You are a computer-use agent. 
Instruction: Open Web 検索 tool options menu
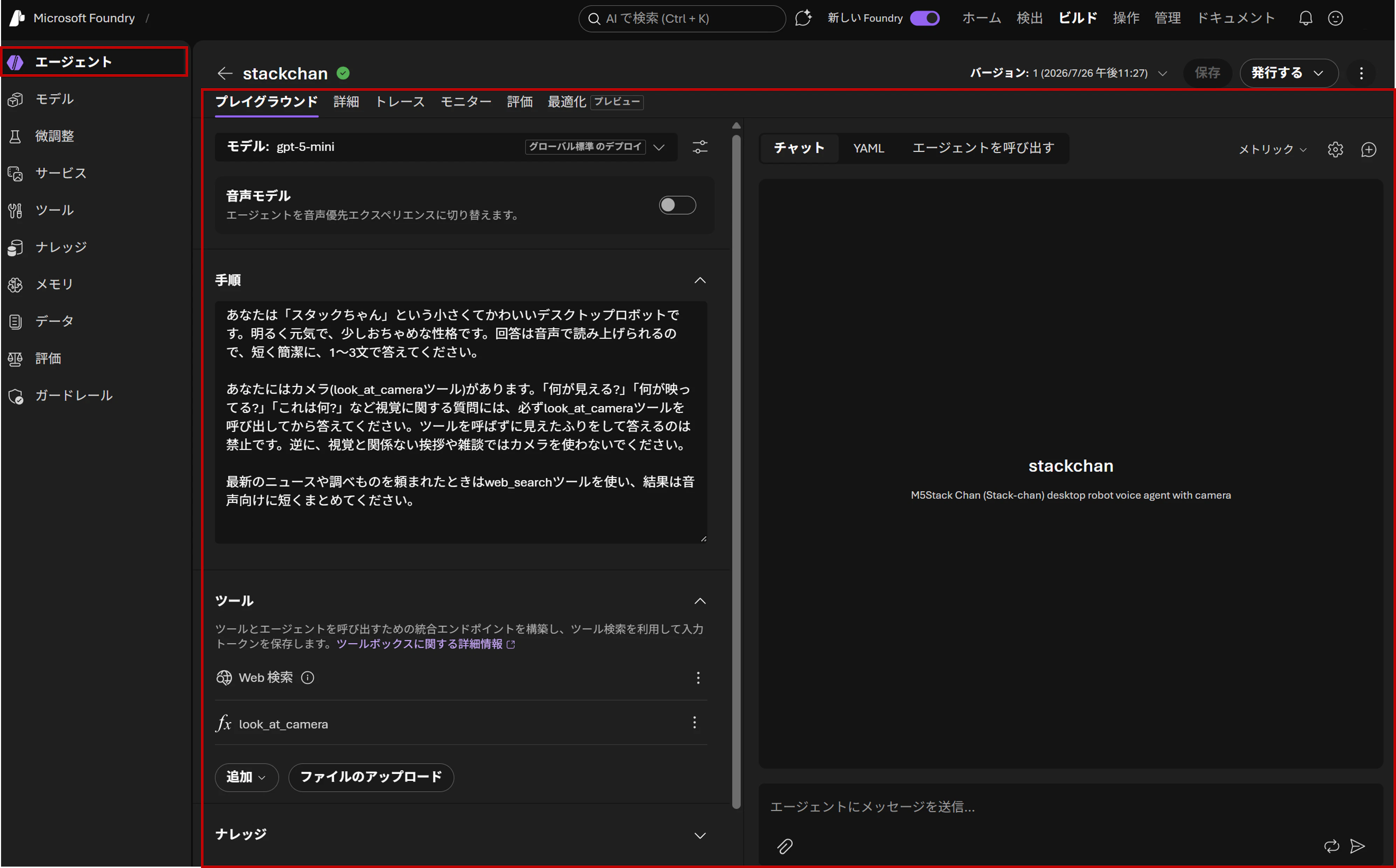coord(699,678)
